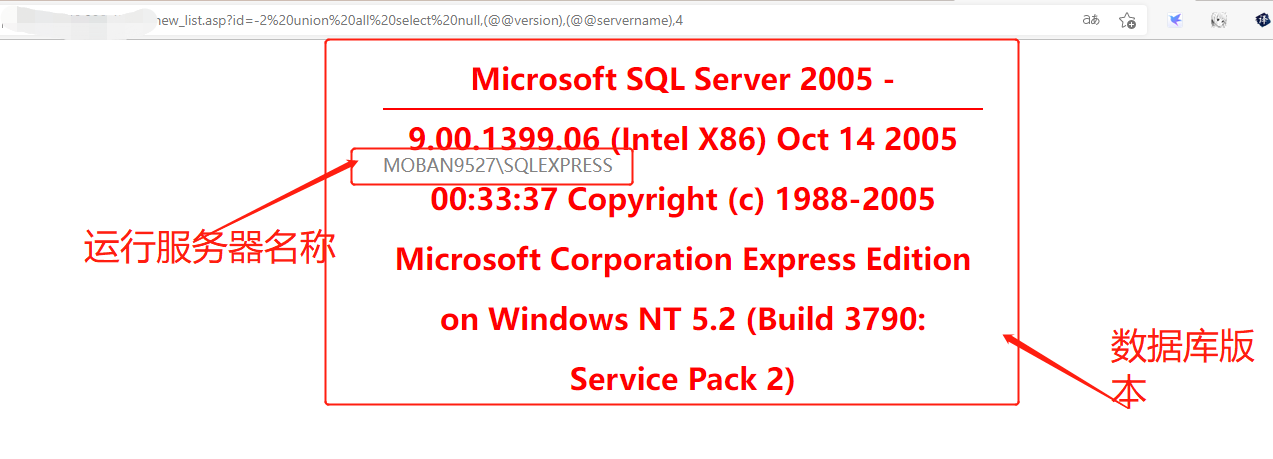
Task: Click the '00:33:37 Copyright (c) 1988-2005' text
Action: [x=683, y=199]
